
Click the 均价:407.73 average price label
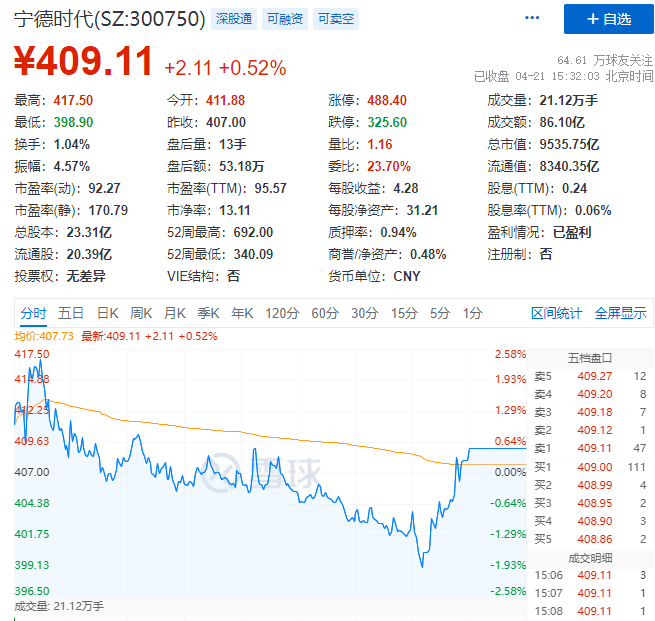[x=44, y=336]
